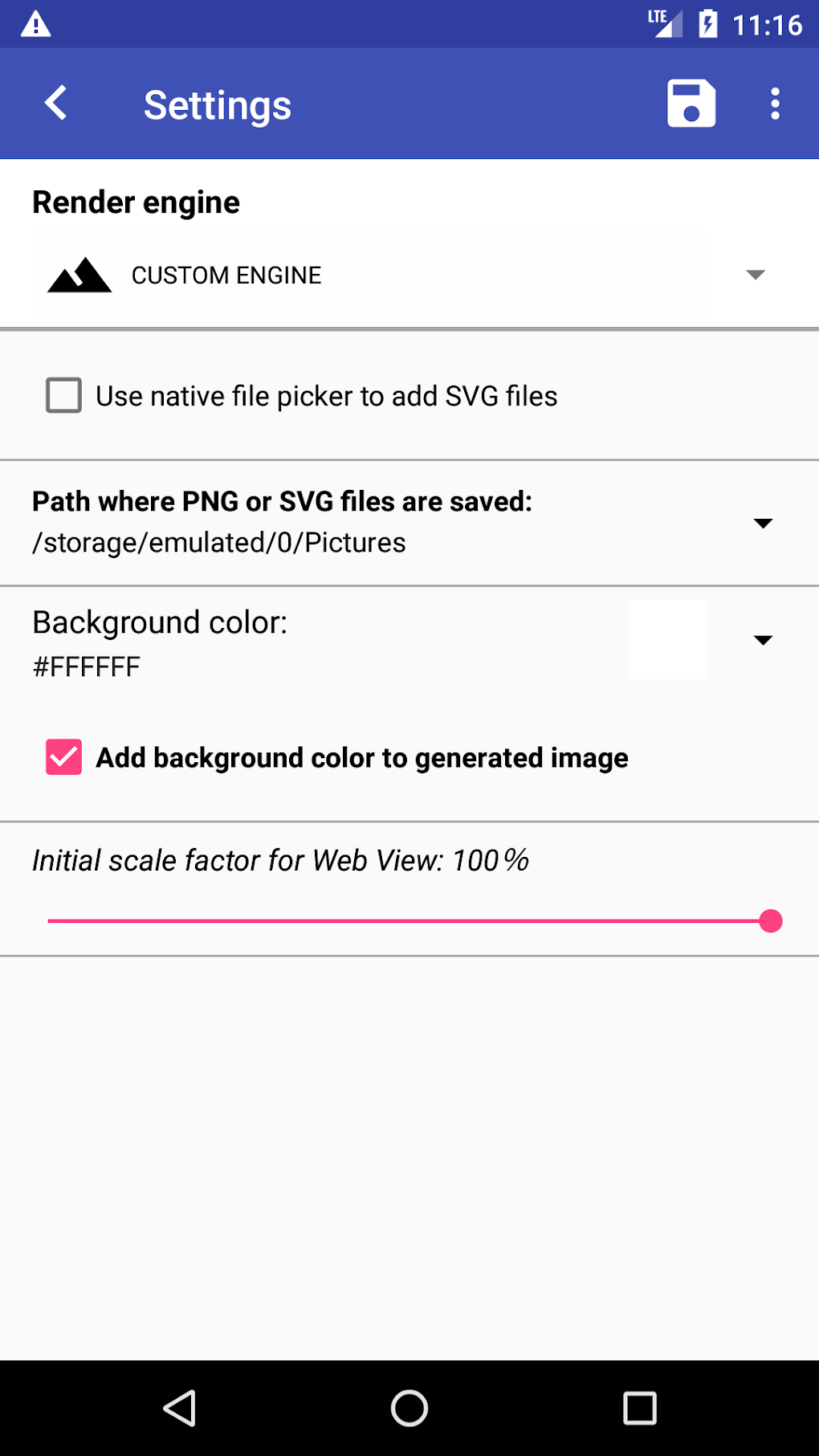Open the Background color dropdown arrow

(x=763, y=640)
